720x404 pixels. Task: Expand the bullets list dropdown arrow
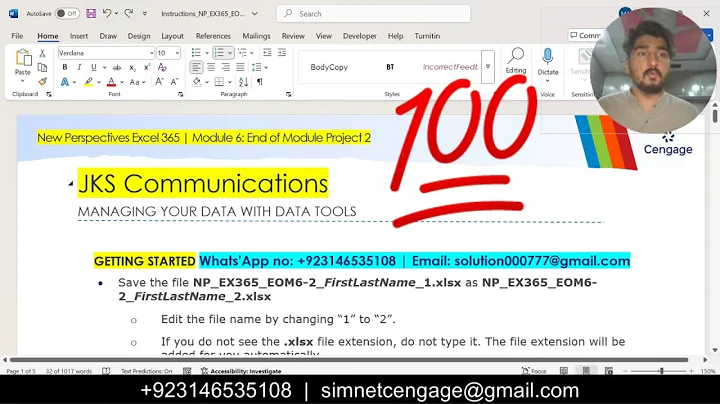tap(207, 53)
